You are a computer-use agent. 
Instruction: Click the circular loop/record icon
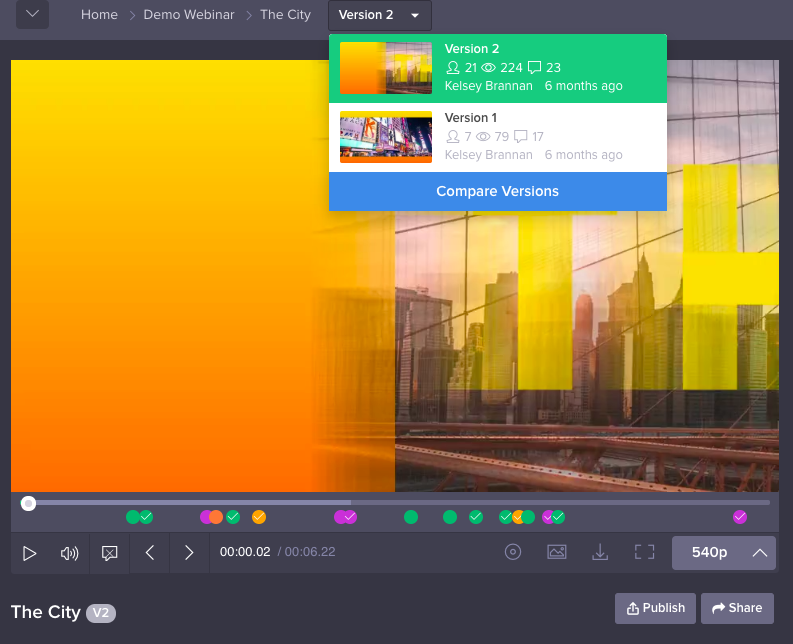[x=513, y=552]
